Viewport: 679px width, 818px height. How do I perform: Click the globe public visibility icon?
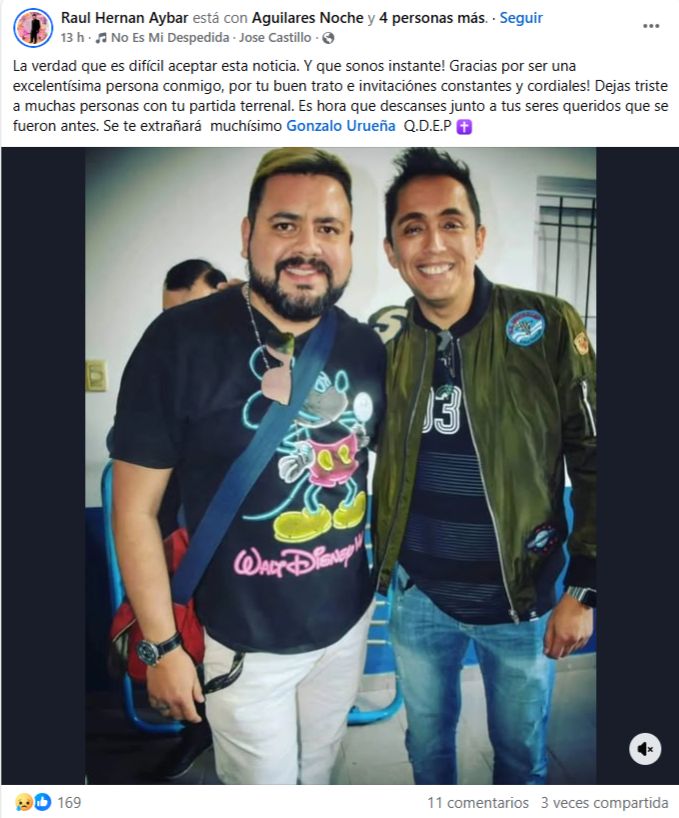coord(328,38)
